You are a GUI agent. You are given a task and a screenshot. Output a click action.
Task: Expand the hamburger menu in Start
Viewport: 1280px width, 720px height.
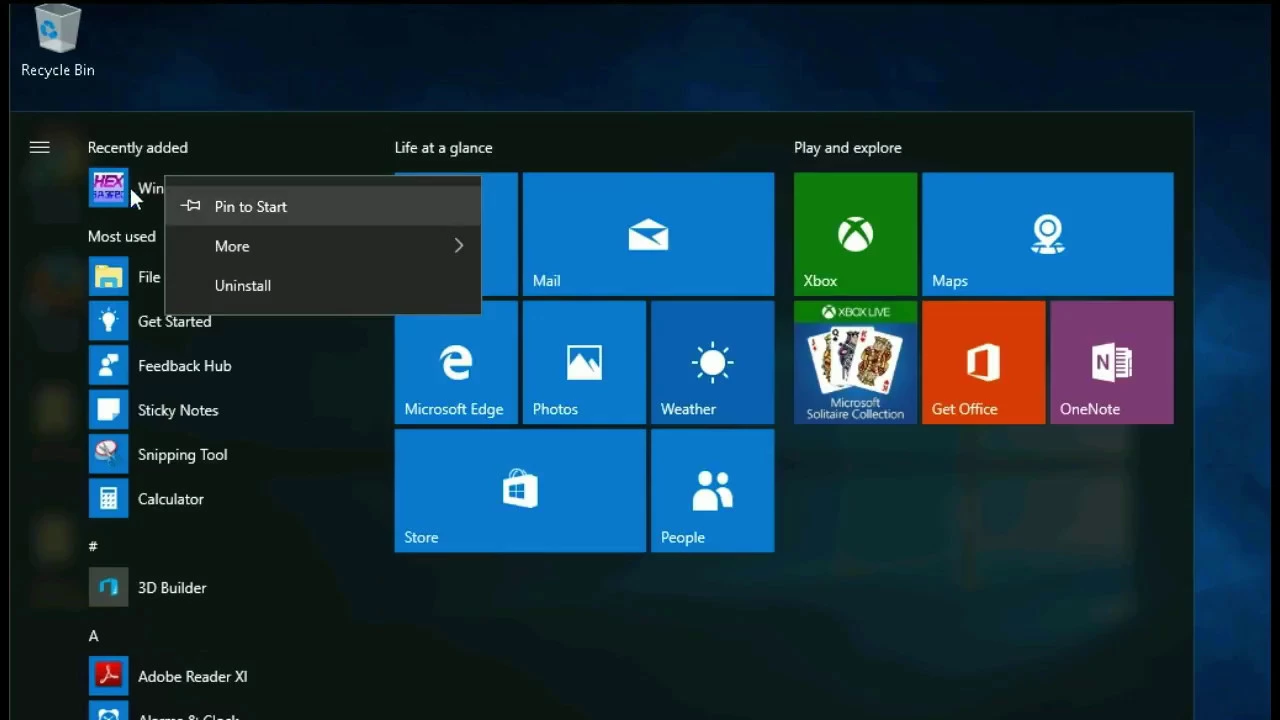tap(39, 147)
